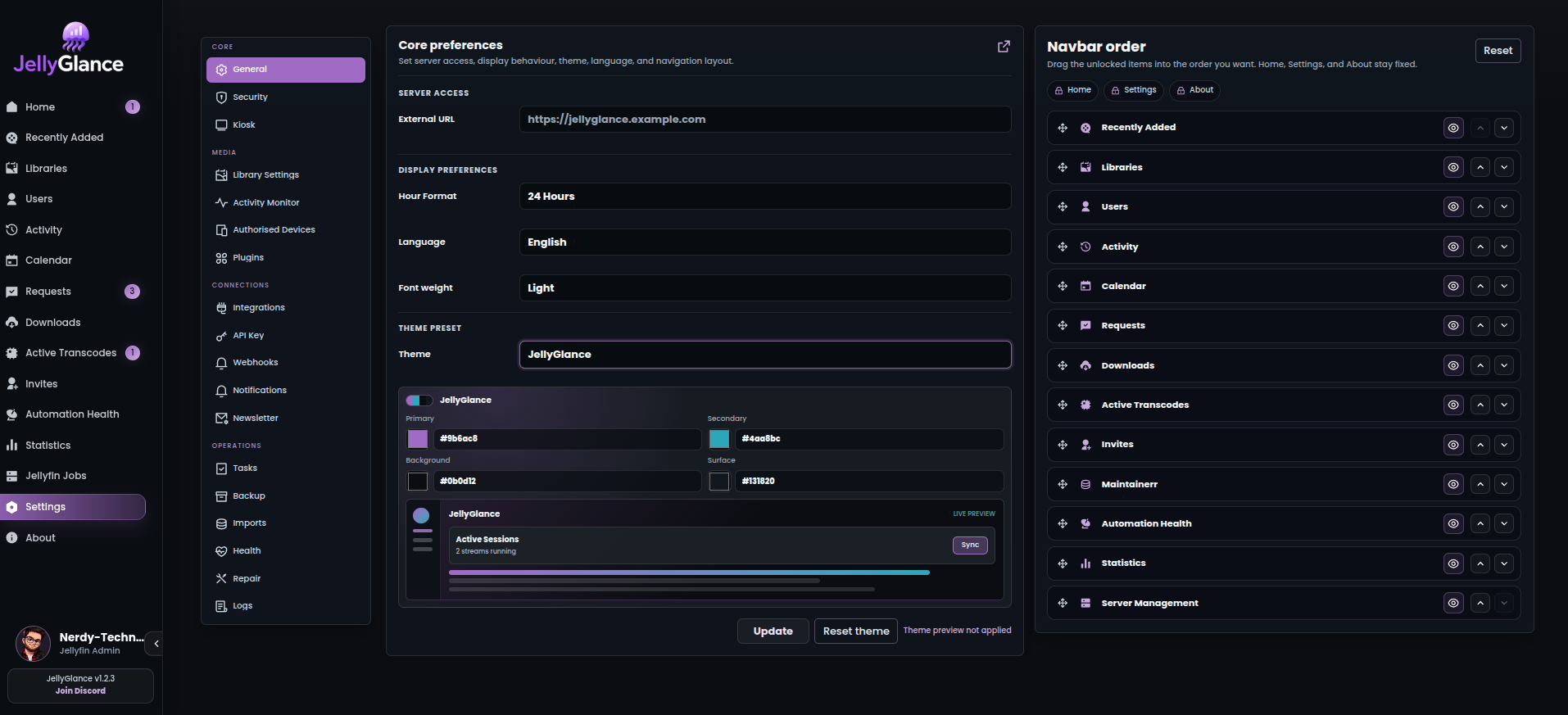This screenshot has width=1568, height=715.
Task: Hide the Activity nav item
Action: (x=1453, y=247)
